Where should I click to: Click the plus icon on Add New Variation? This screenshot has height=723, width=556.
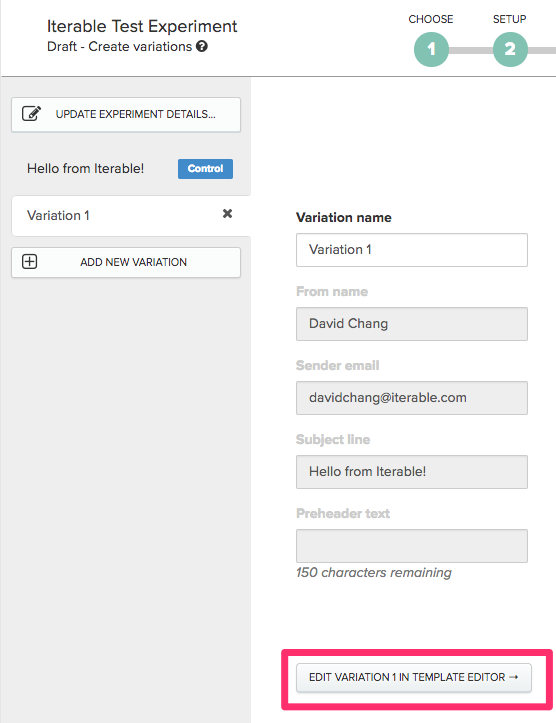[30, 261]
